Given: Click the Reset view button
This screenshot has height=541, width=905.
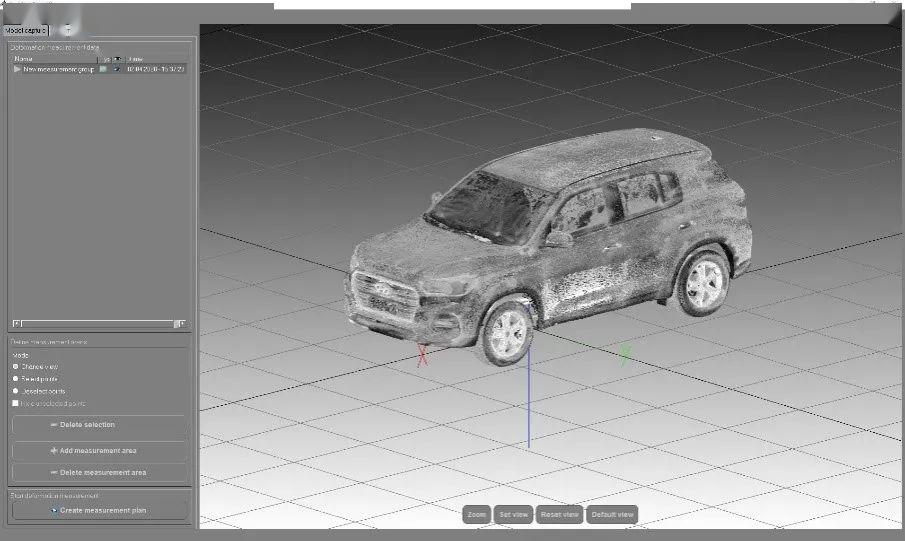Looking at the screenshot, I should [x=559, y=514].
